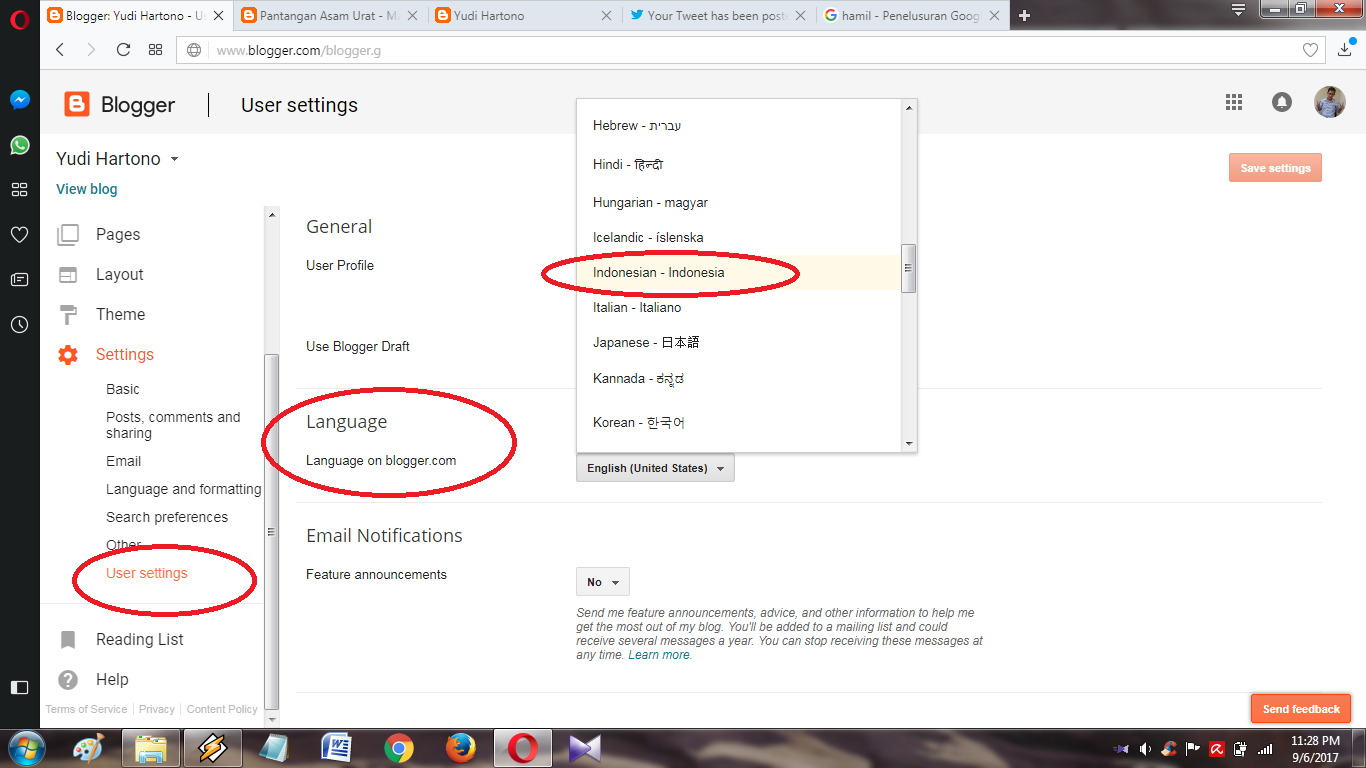Launch Firefox from the taskbar
Image resolution: width=1366 pixels, height=768 pixels.
[x=461, y=748]
